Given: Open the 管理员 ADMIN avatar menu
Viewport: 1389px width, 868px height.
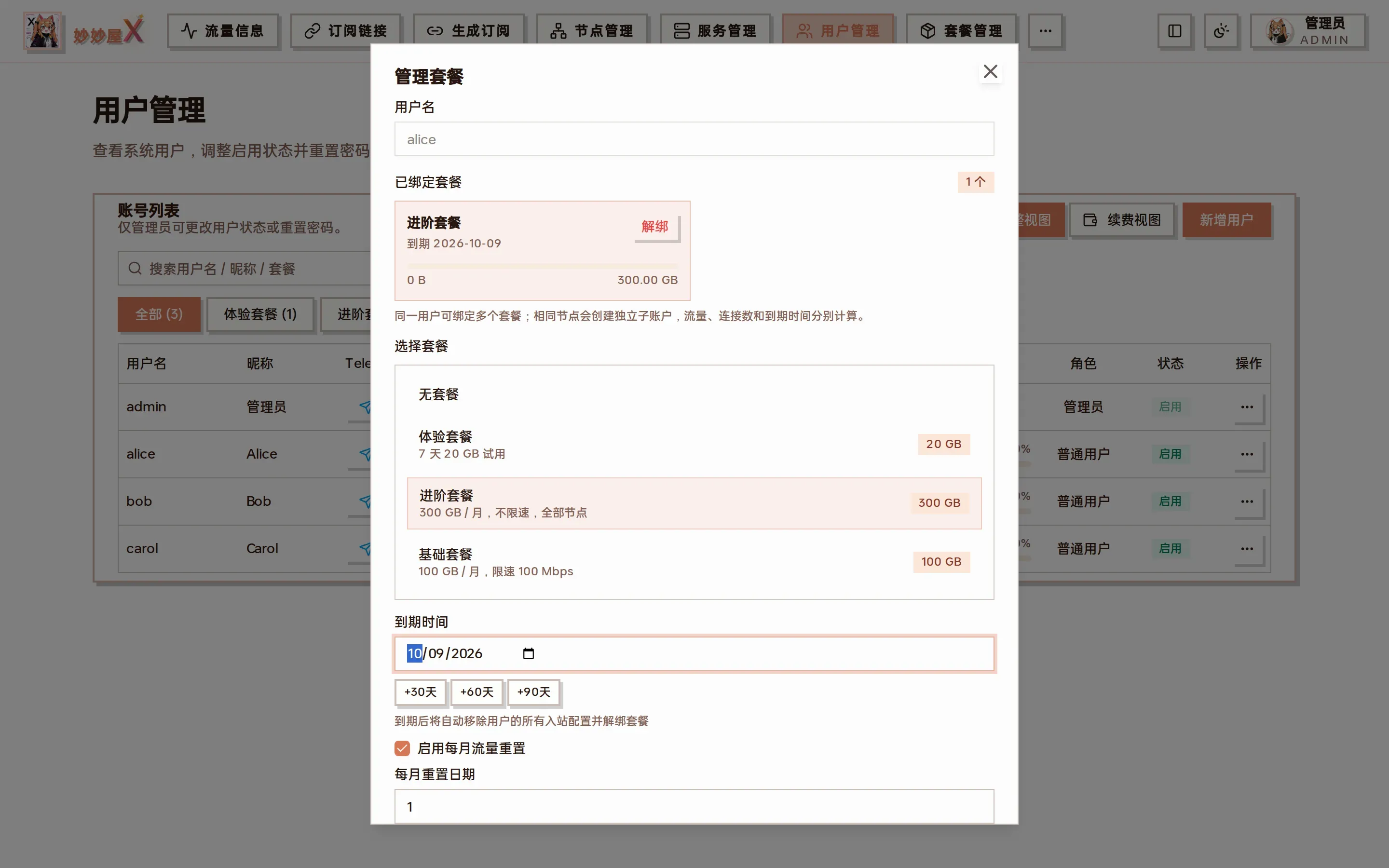Looking at the screenshot, I should coord(1307,31).
